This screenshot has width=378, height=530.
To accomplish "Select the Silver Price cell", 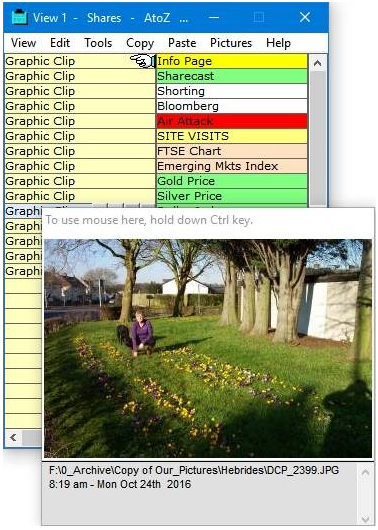I will click(x=232, y=196).
